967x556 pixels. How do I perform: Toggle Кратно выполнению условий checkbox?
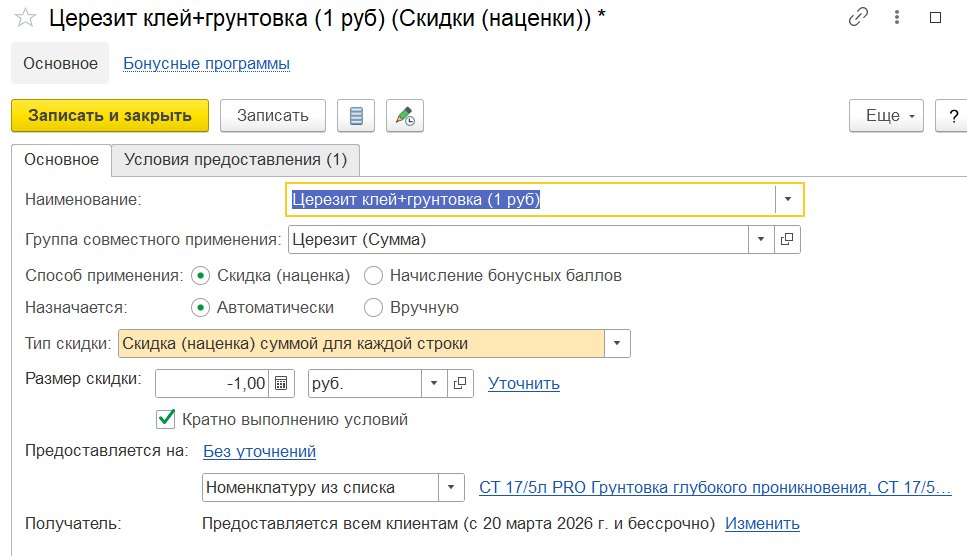(167, 419)
